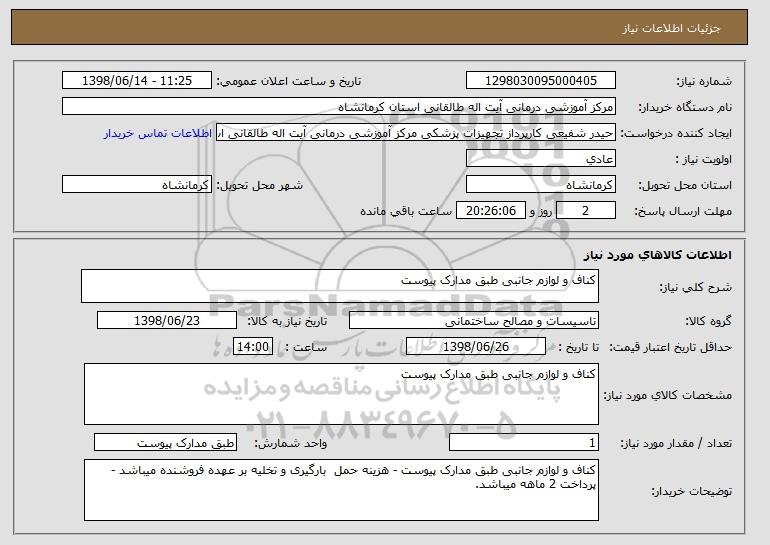Viewport: 770px width, 545px height.
Task: Click the delivery province field کرمانشاه
Action: click(541, 185)
